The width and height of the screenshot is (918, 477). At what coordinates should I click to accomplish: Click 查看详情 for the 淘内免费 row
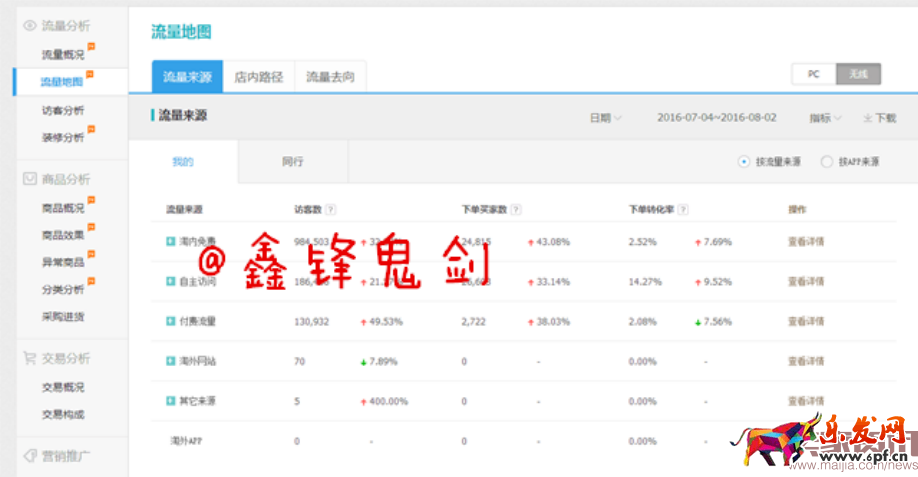[x=805, y=242]
